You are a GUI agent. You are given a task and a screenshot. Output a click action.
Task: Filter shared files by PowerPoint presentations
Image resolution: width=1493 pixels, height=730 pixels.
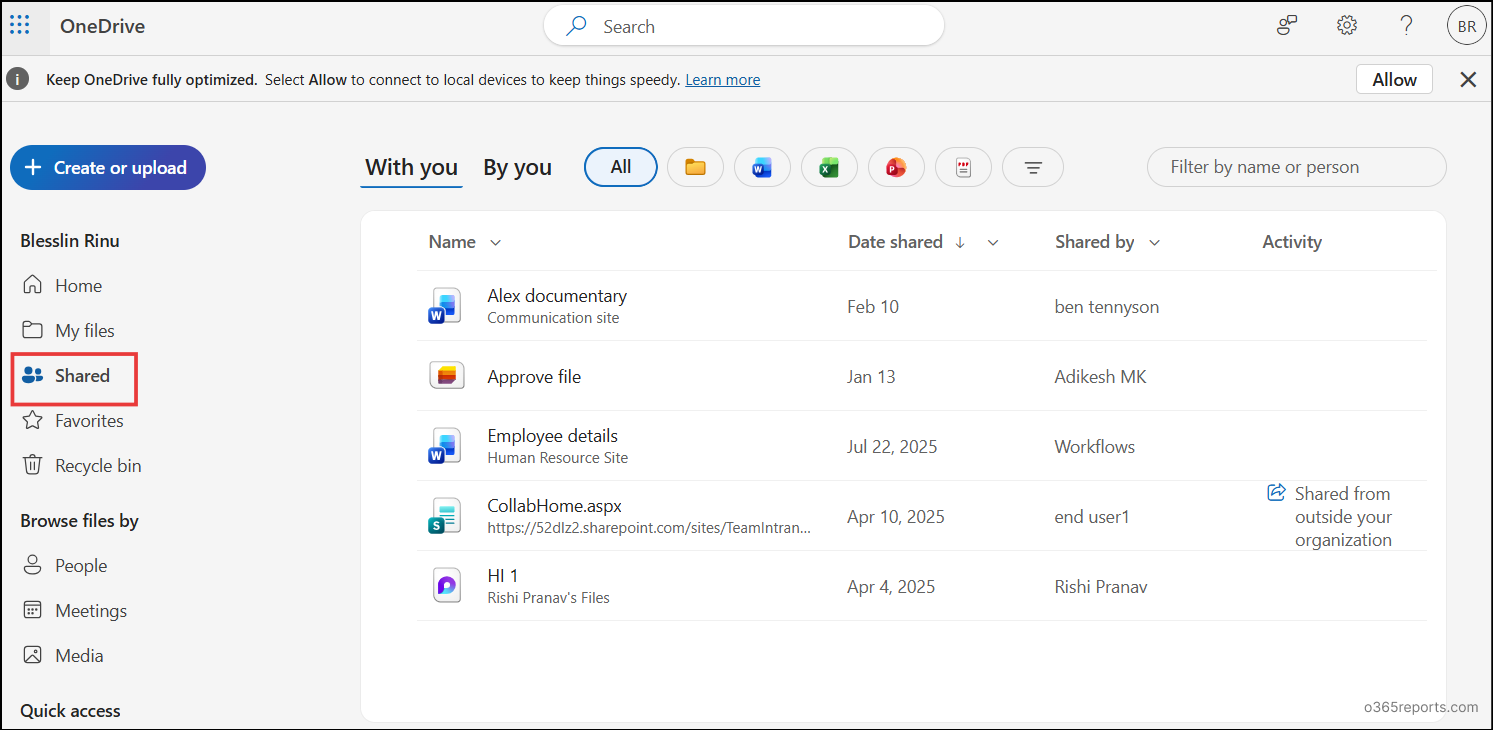(x=896, y=167)
